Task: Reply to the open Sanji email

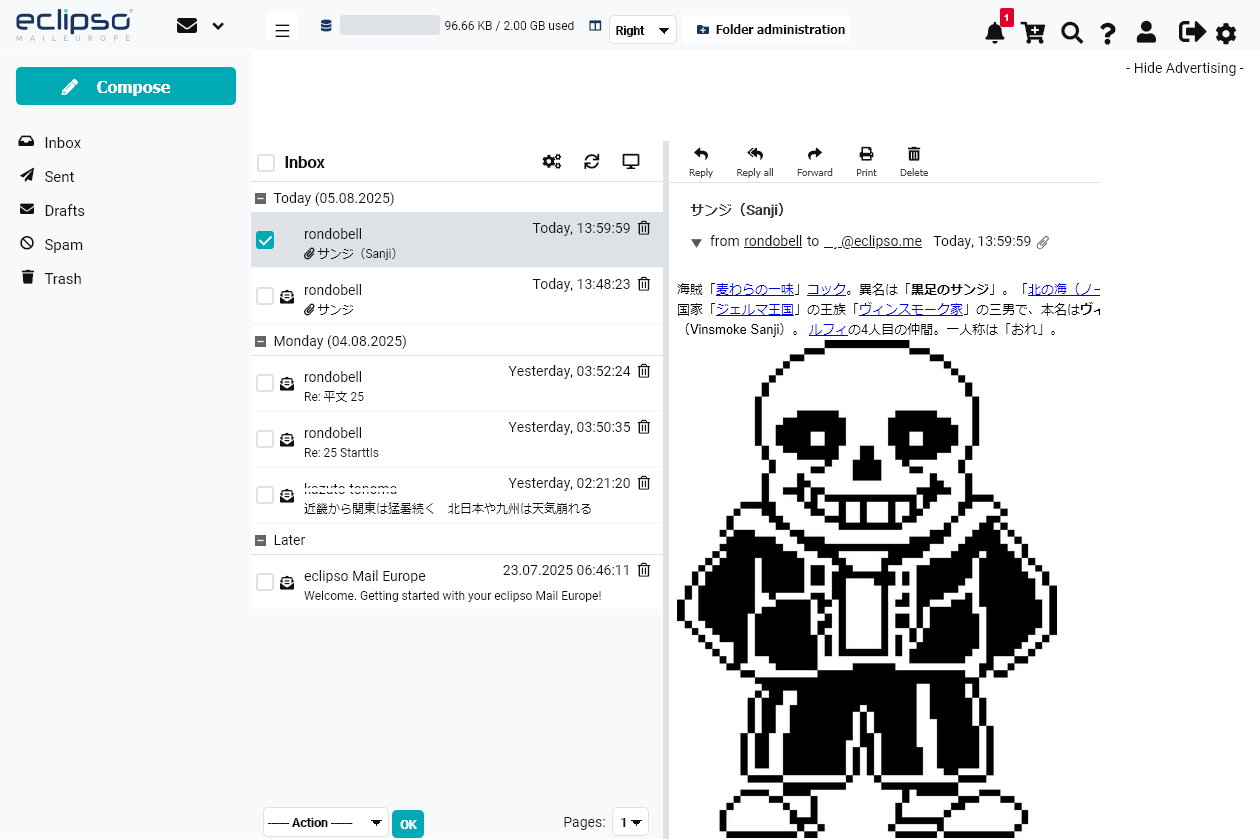Action: [701, 162]
